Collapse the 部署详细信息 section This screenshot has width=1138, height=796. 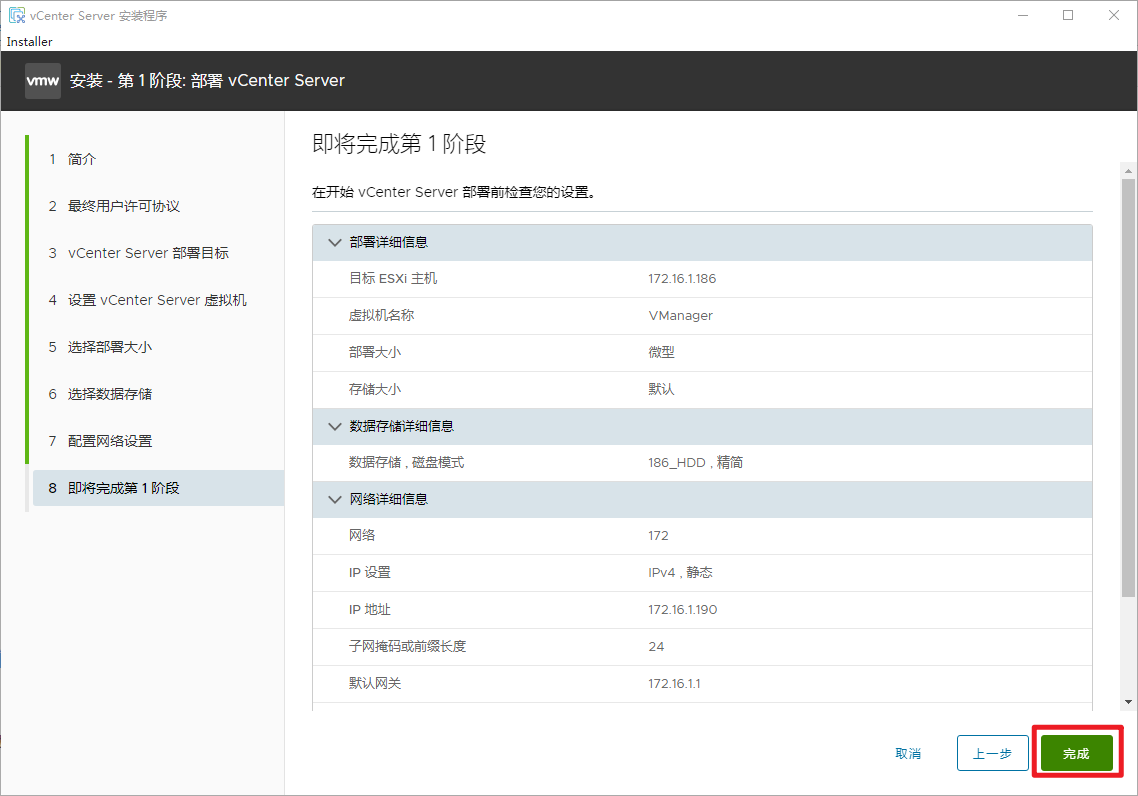click(335, 242)
